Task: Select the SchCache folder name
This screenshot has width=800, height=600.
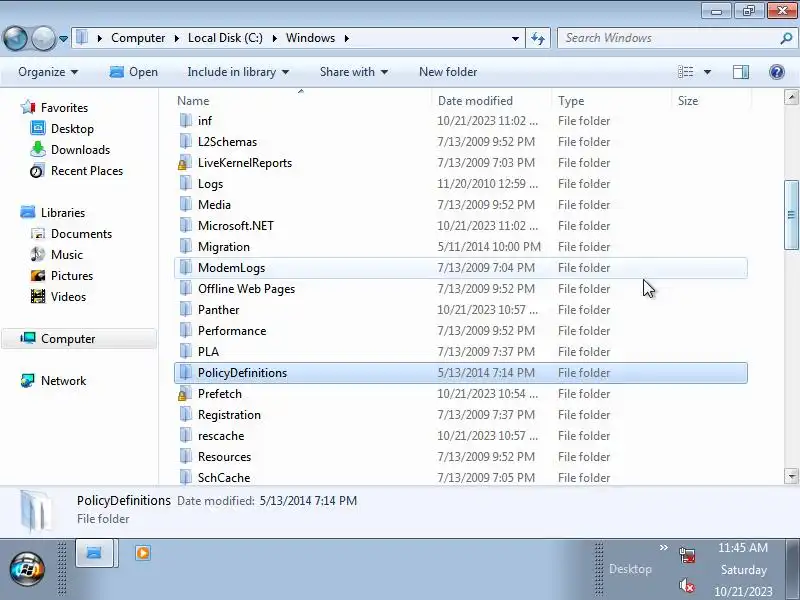Action: [x=224, y=478]
